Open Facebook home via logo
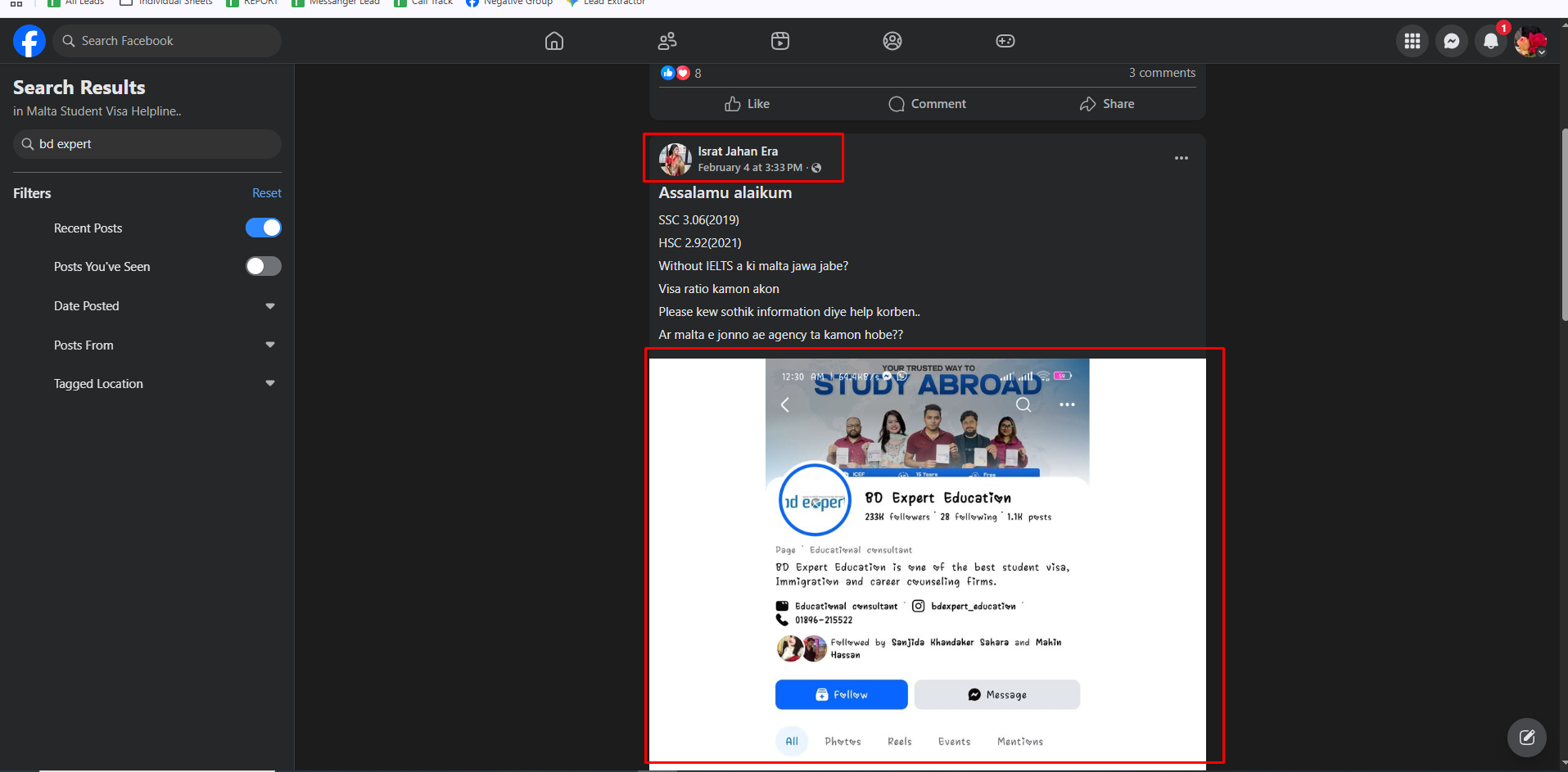1568x772 pixels. [29, 41]
